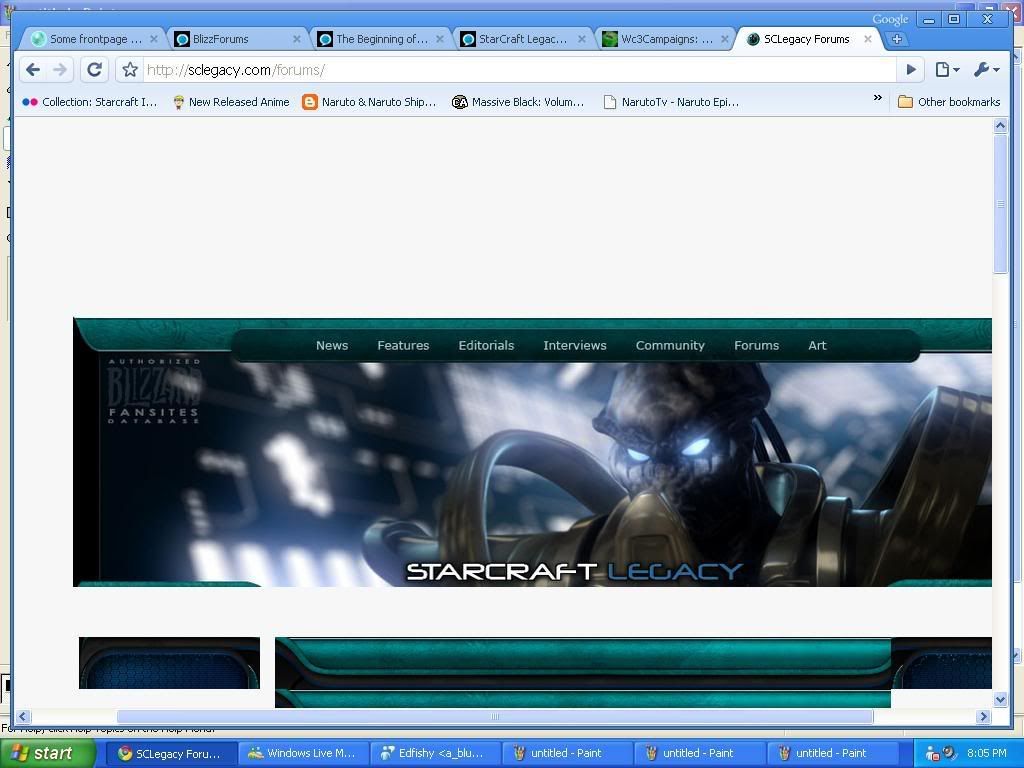This screenshot has width=1024, height=768.
Task: Open the wrench settings menu dropdown
Action: [985, 70]
